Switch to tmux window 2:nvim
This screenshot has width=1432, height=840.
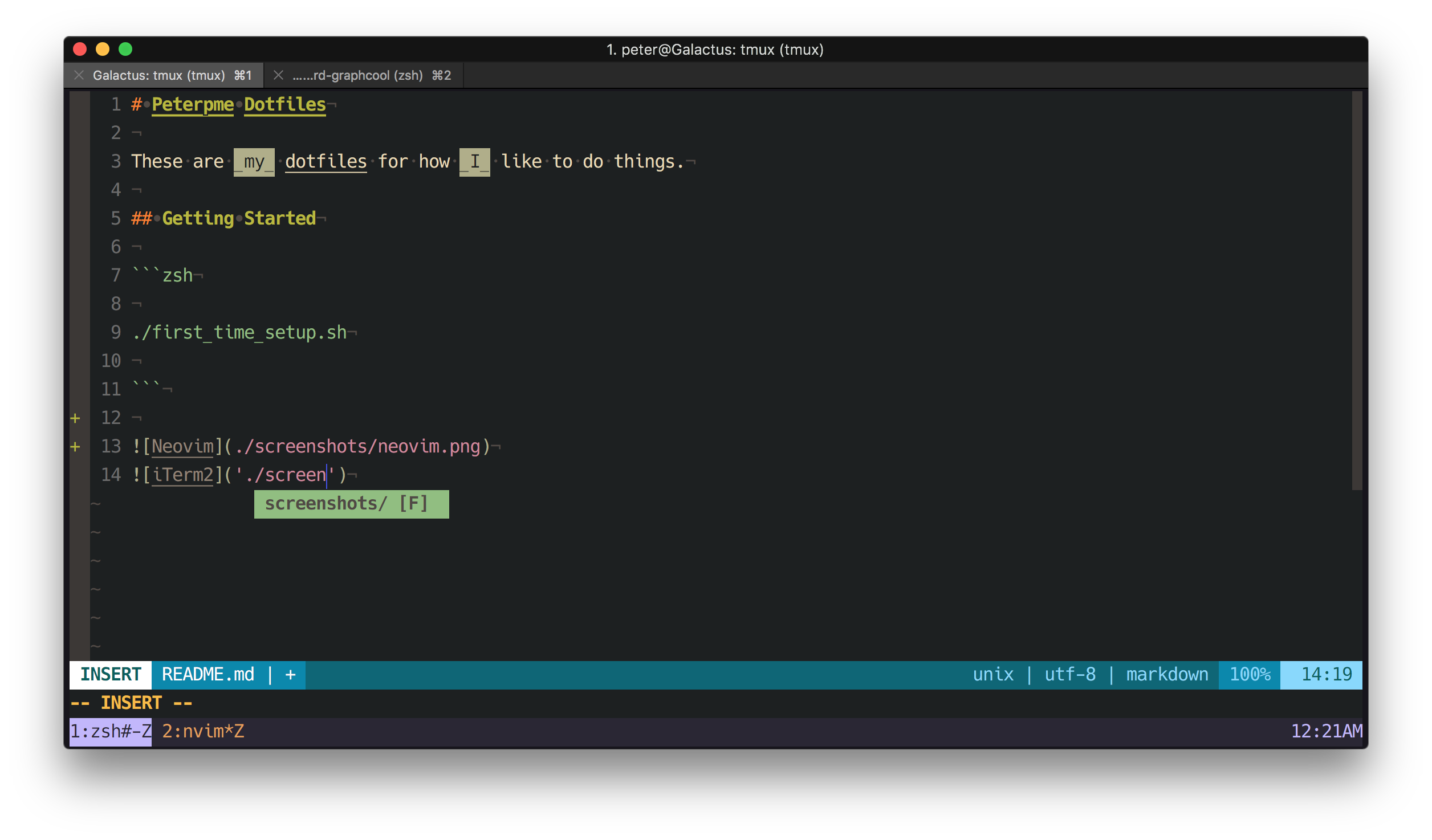[x=203, y=731]
